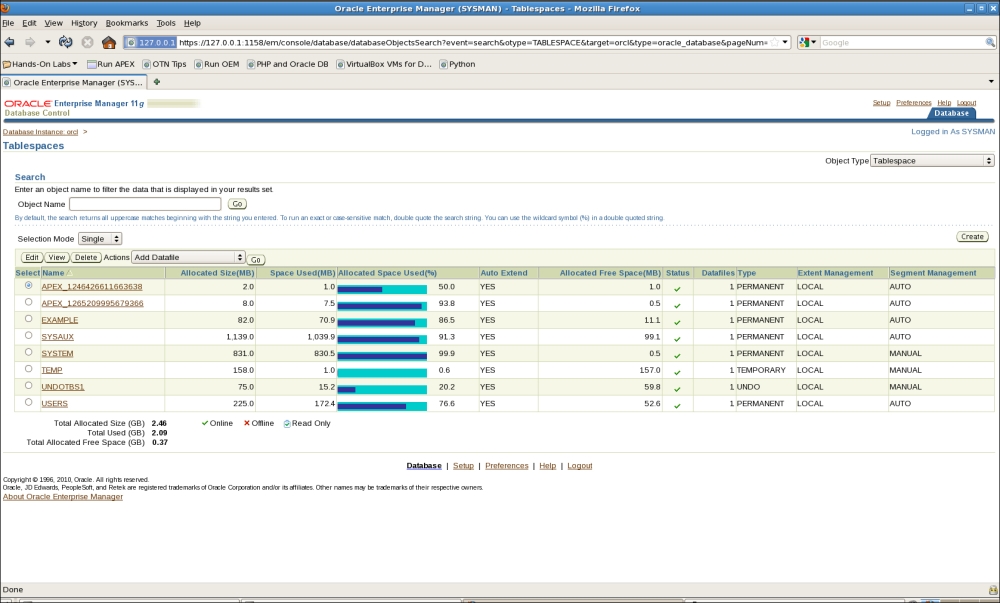Screen dimensions: 1000x603
Task: Click the security lock icon in status bar
Action: tap(992, 590)
